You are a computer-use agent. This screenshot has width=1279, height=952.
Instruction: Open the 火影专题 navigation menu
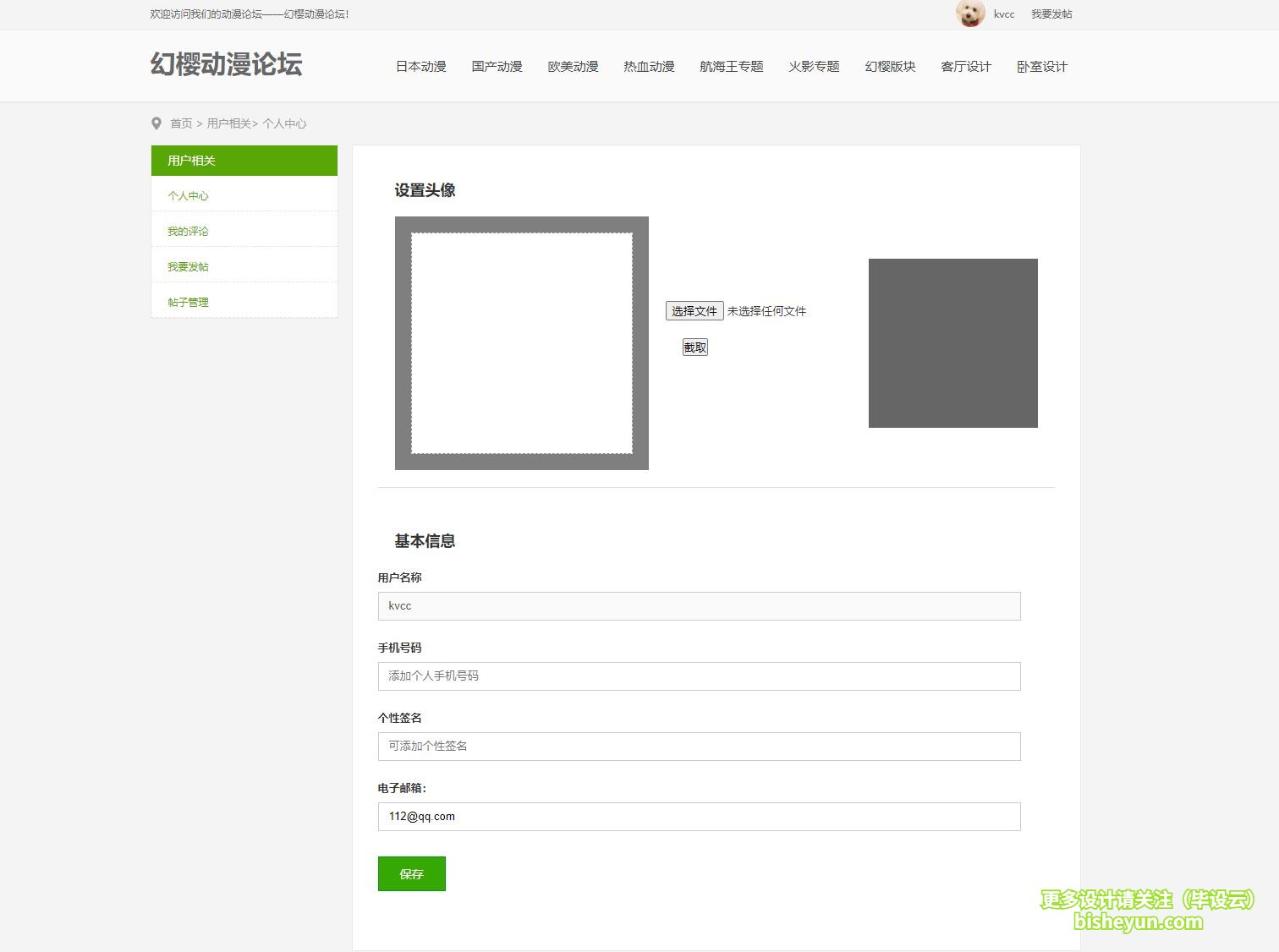(x=815, y=67)
